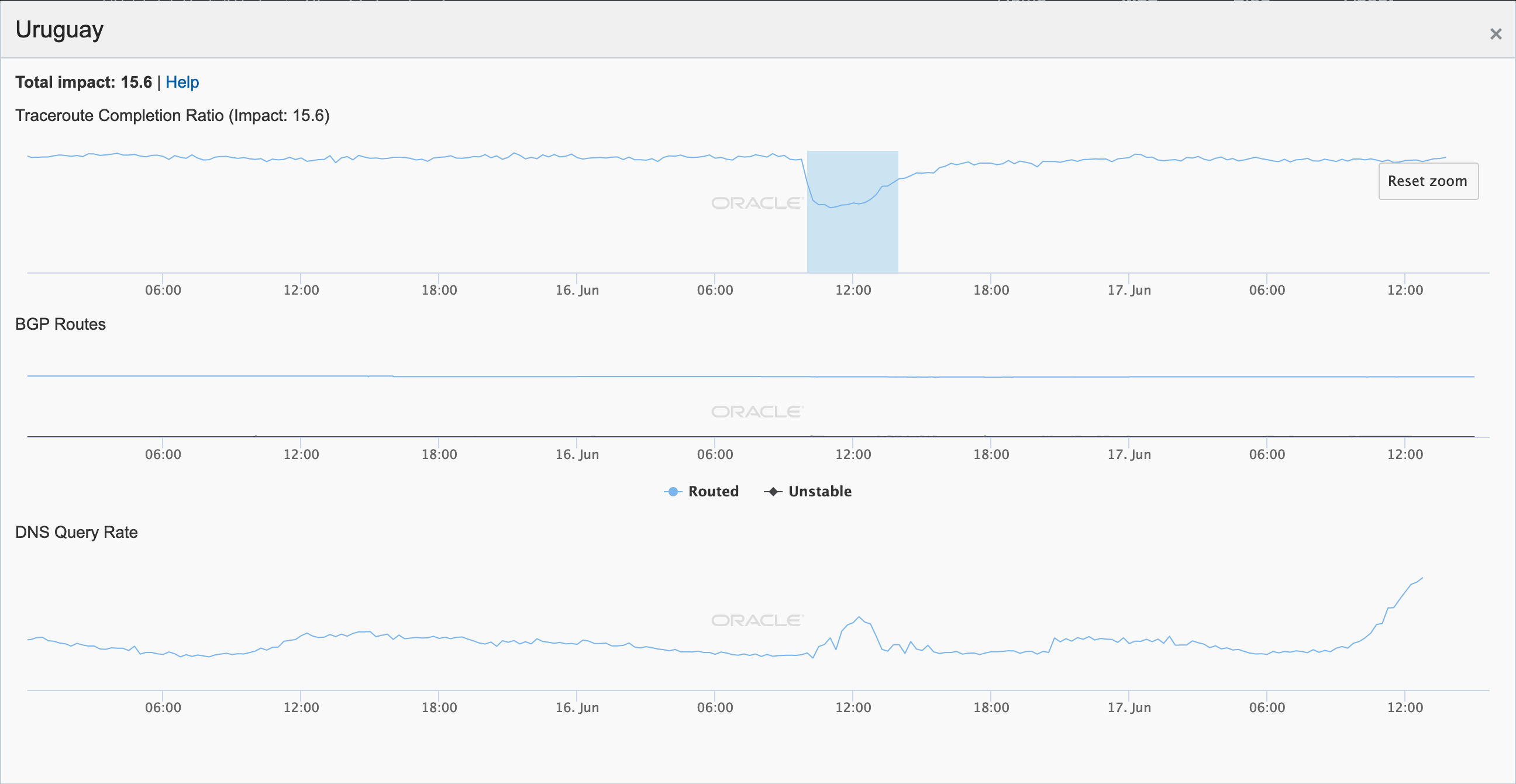Click the Total impact 15.6 text

[84, 82]
